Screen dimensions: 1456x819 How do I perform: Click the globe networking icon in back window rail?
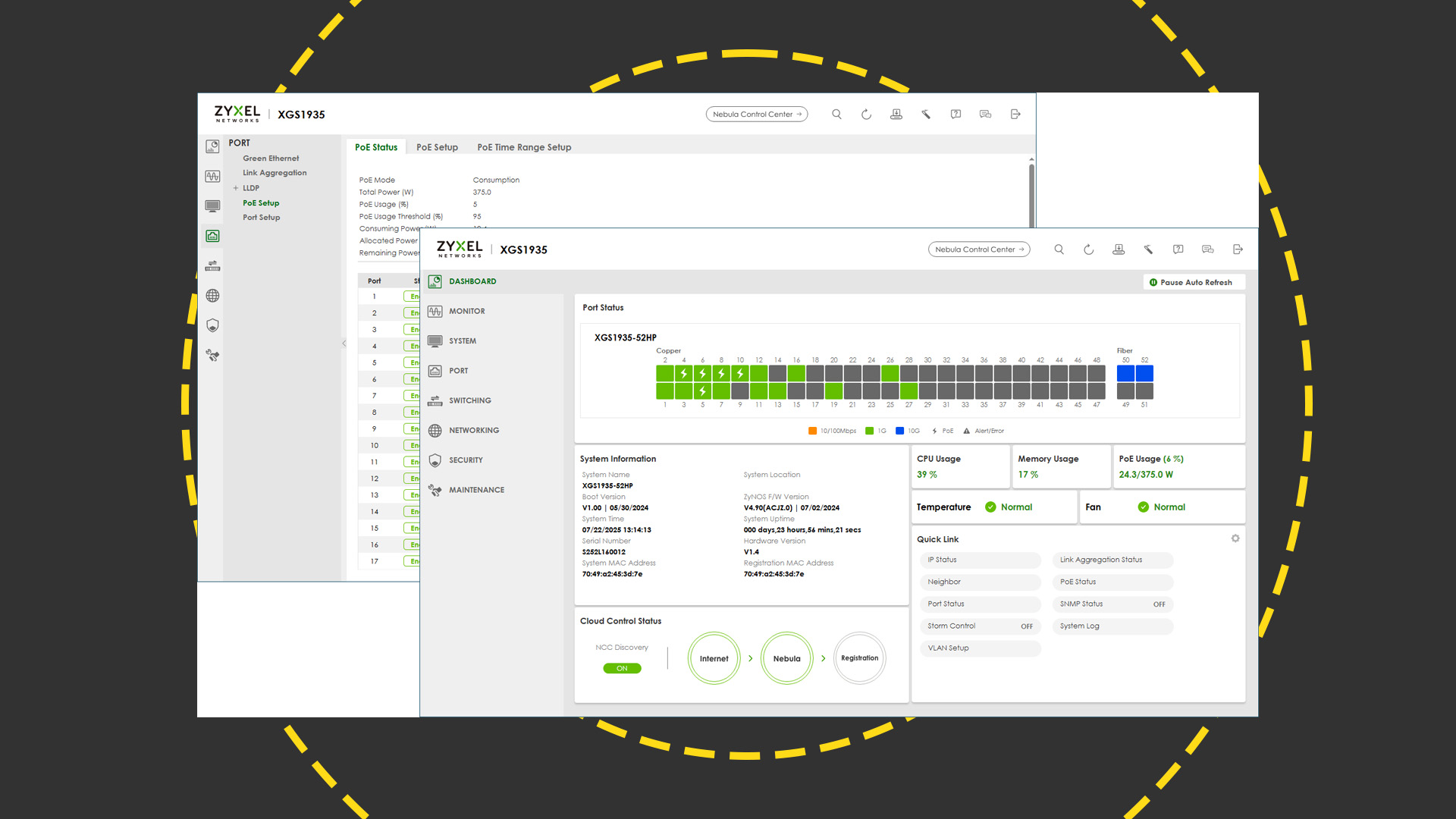[212, 296]
